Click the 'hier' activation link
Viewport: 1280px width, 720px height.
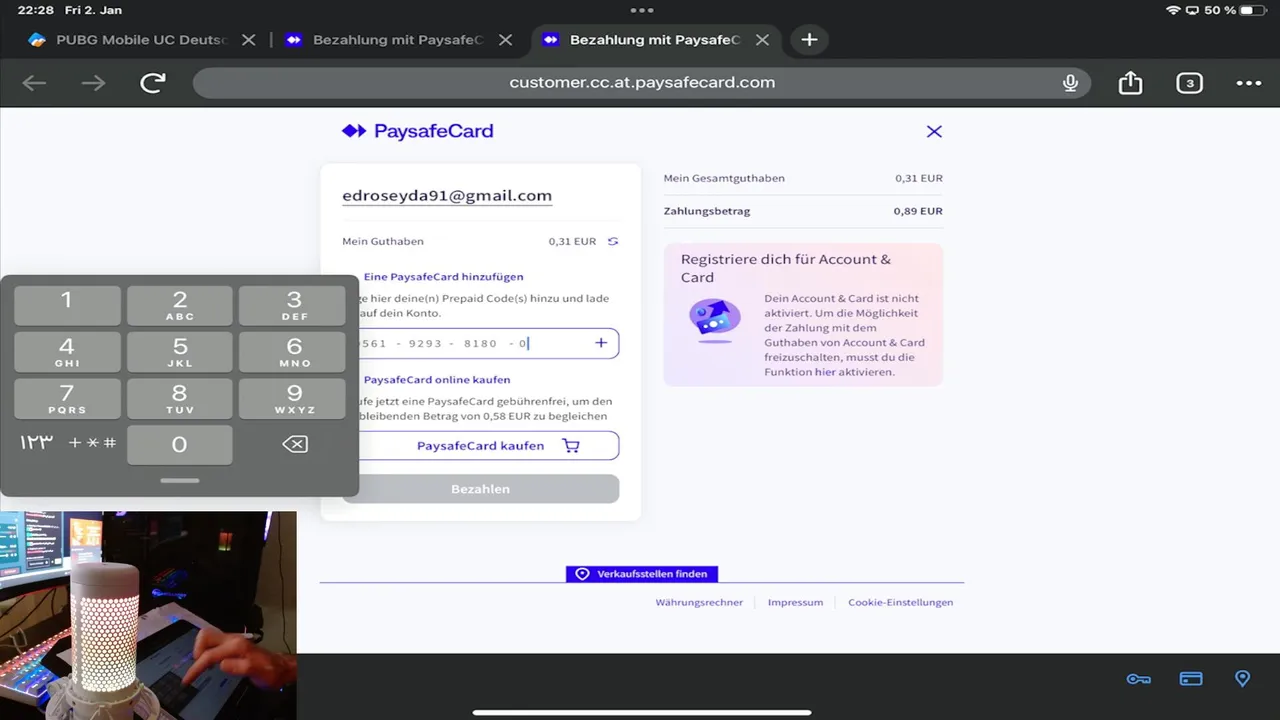coord(824,372)
